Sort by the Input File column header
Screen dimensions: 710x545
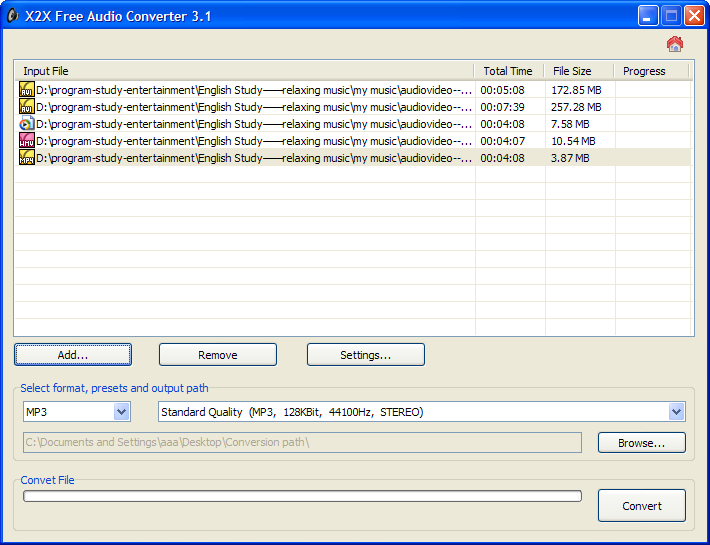coord(244,71)
